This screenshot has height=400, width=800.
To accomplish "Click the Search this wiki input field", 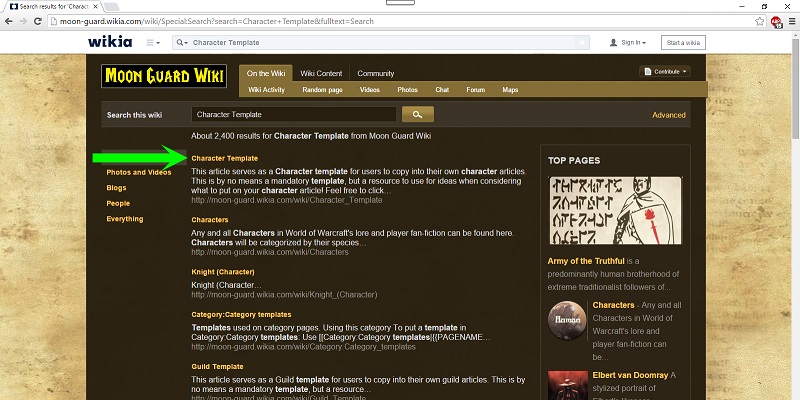I will (294, 114).
